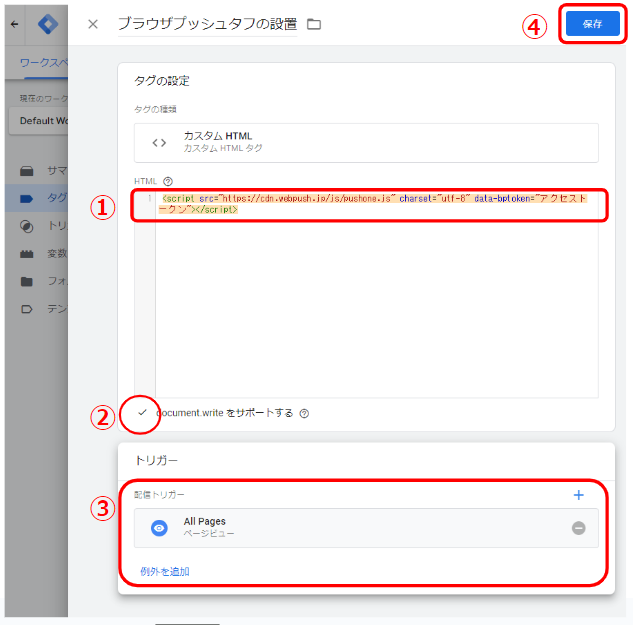Select the カスタム HTML tag type box
This screenshot has width=633, height=625.
366,143
